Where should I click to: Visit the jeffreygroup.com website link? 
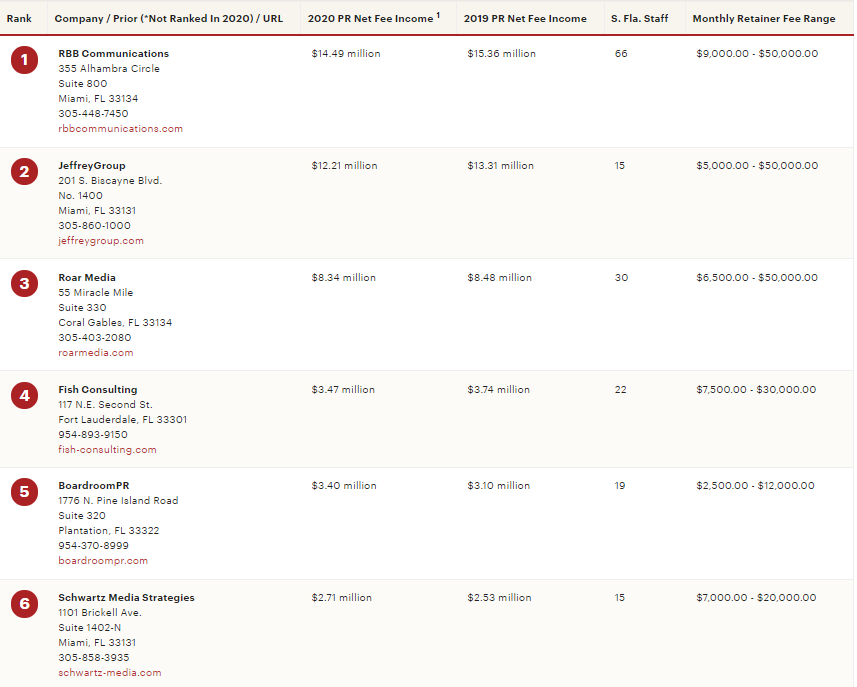[x=100, y=241]
